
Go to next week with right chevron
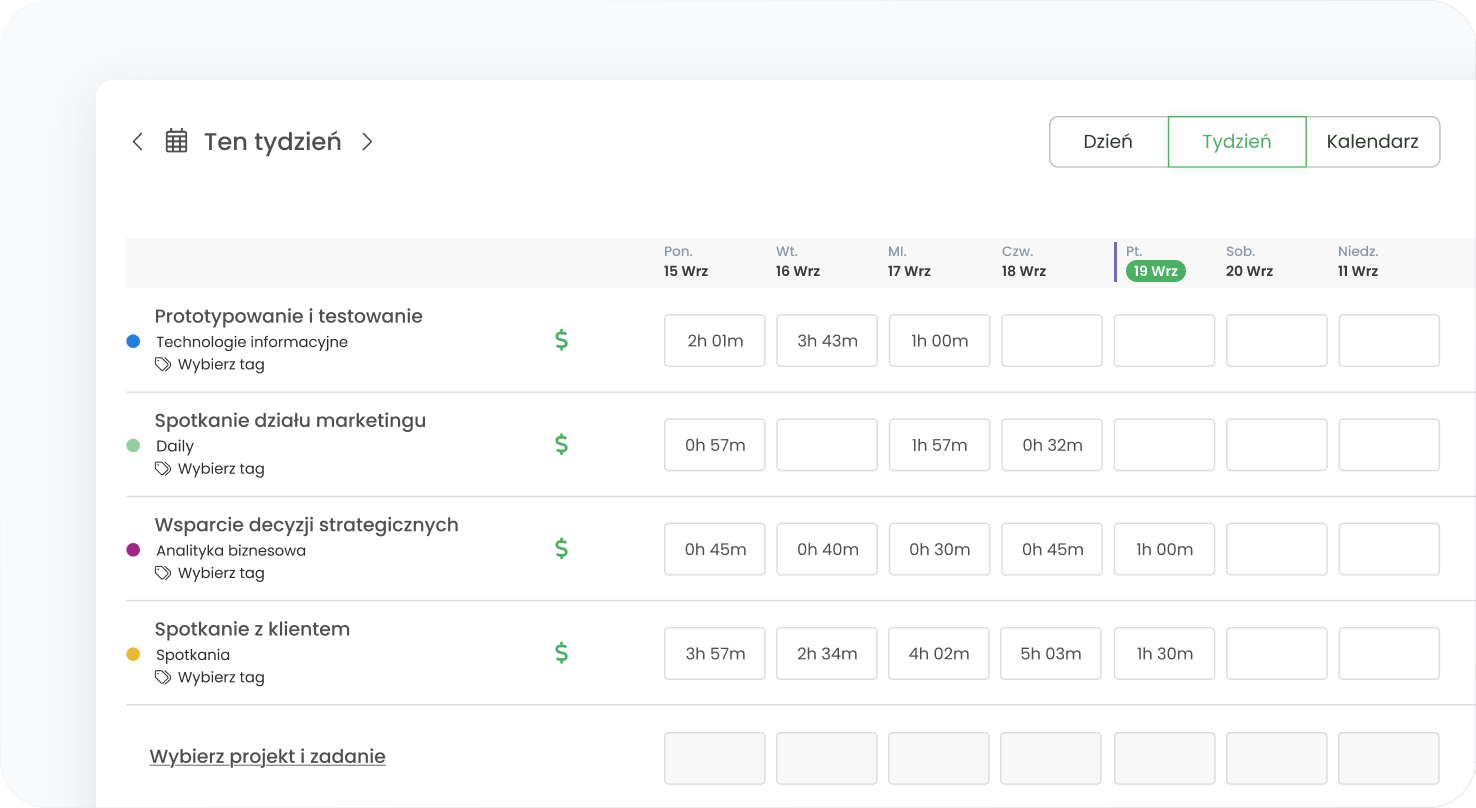point(367,142)
